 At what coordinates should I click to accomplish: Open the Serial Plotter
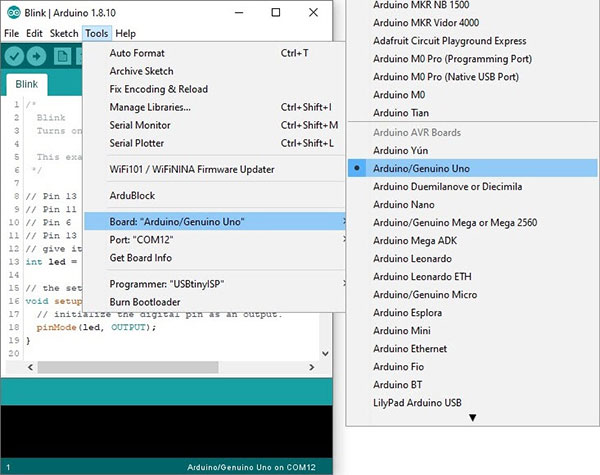tap(214, 143)
